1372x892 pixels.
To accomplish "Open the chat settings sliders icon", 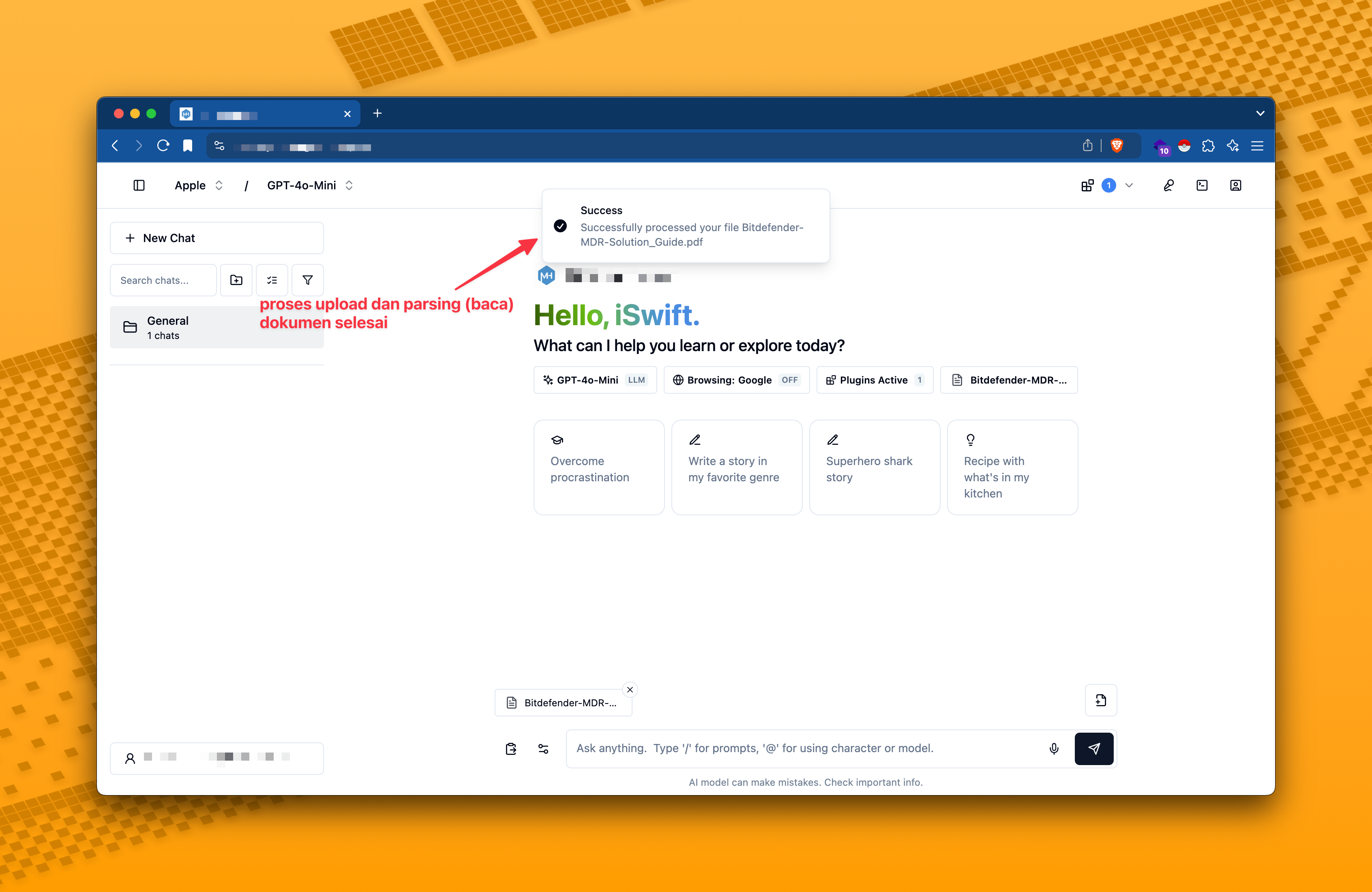I will point(543,748).
